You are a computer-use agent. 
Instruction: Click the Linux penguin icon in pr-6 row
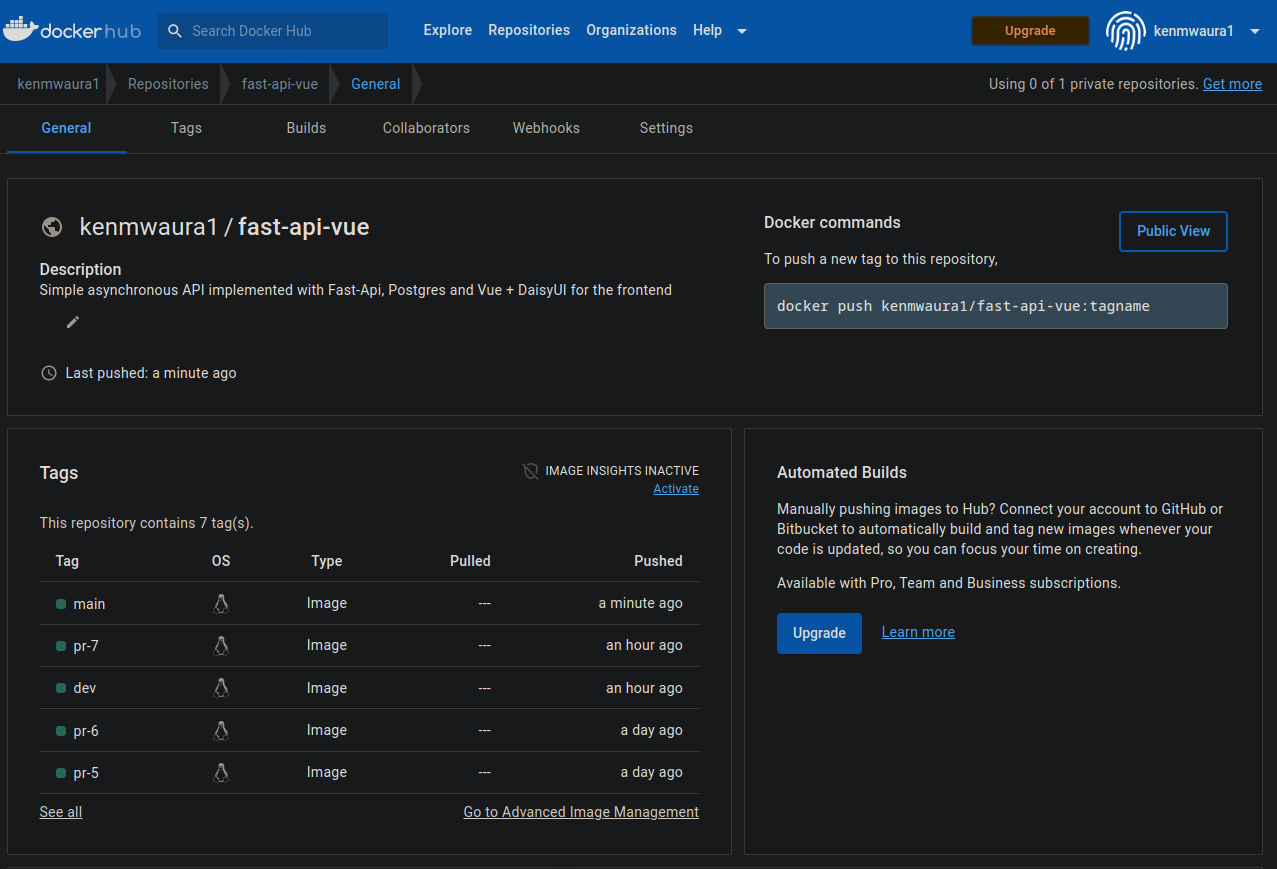(x=221, y=730)
